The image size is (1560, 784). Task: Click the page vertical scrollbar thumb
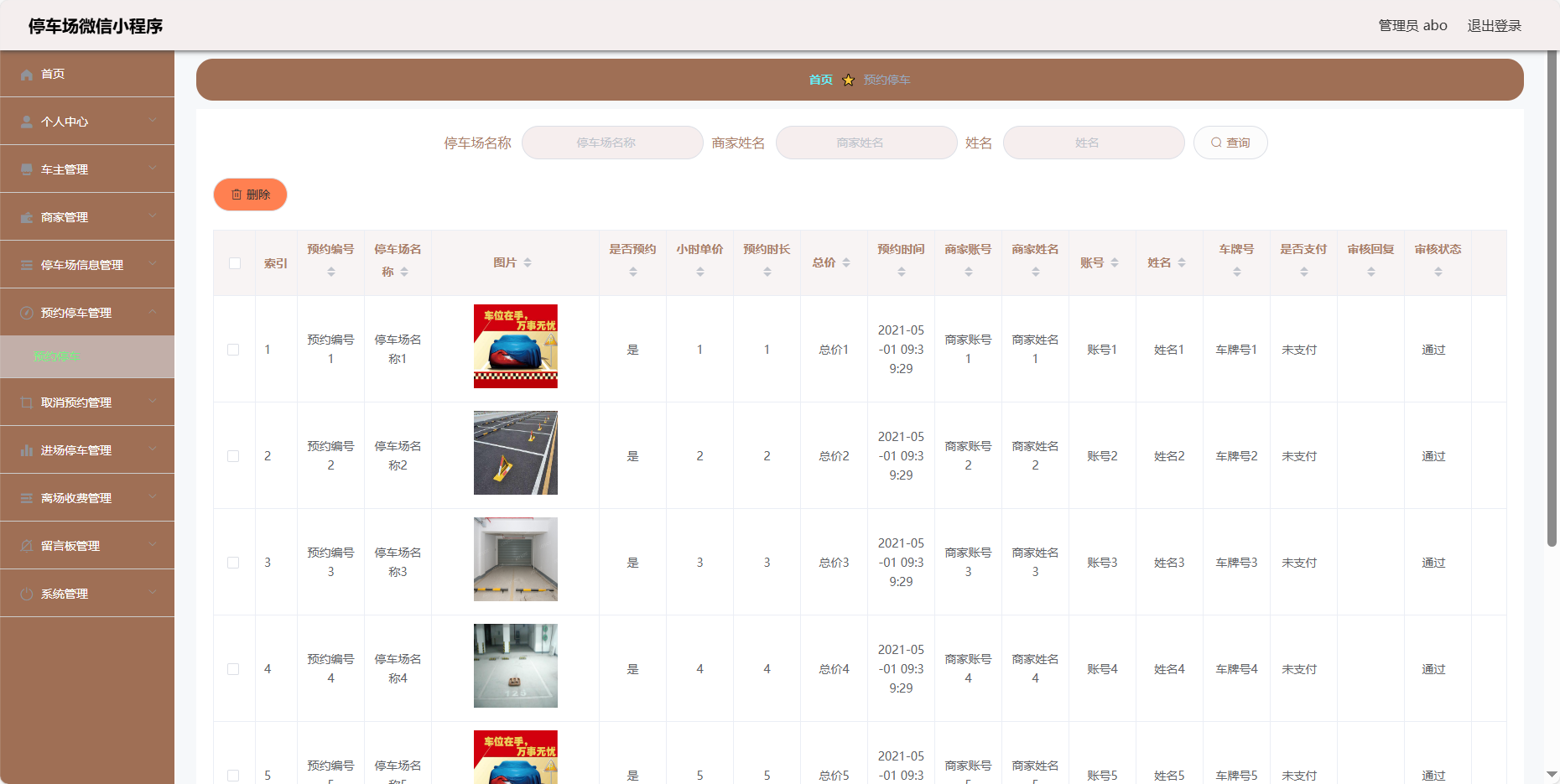[x=1552, y=299]
